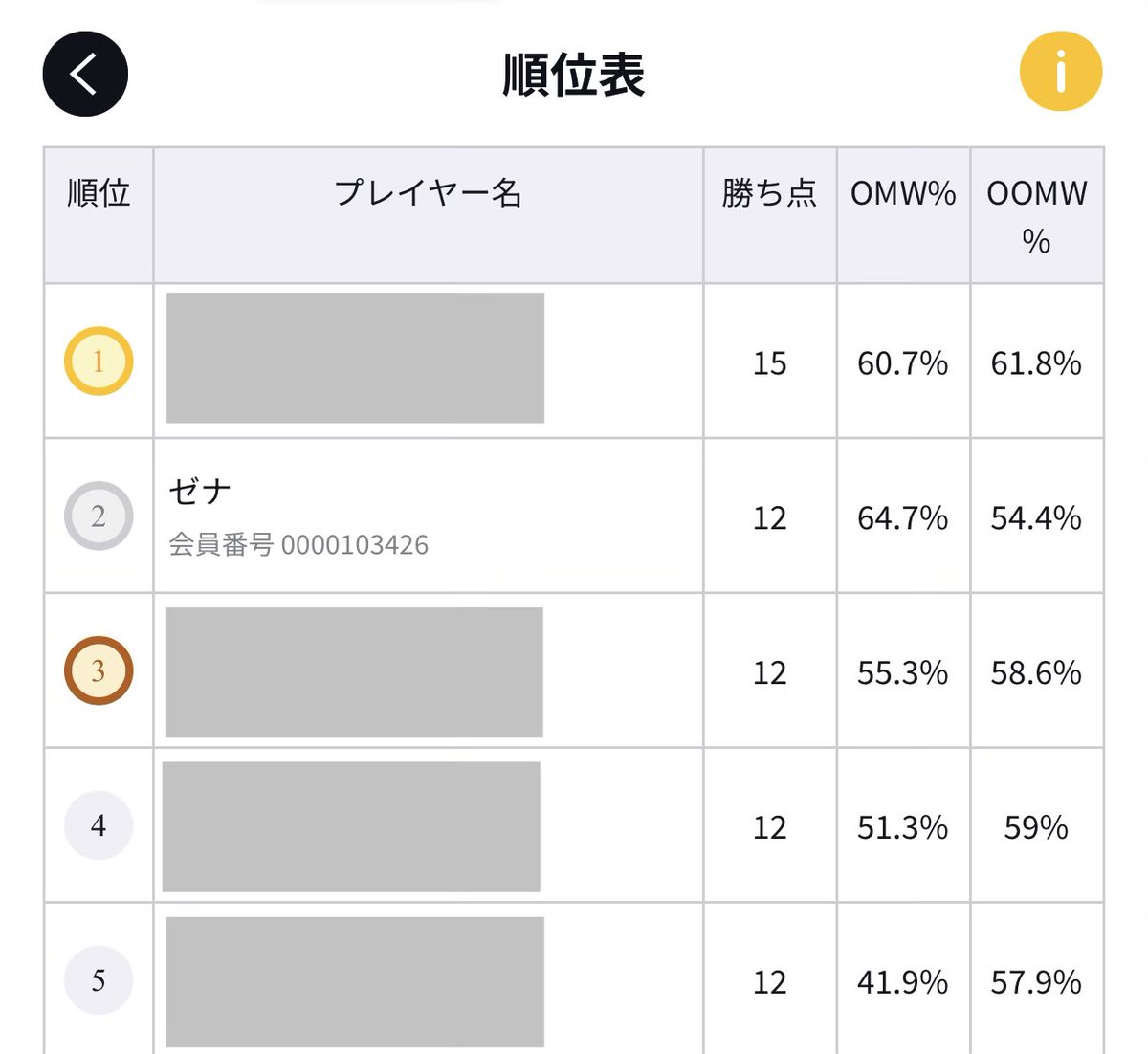This screenshot has height=1054, width=1148.
Task: Select the rank 5 circle badge
Action: pos(99,980)
